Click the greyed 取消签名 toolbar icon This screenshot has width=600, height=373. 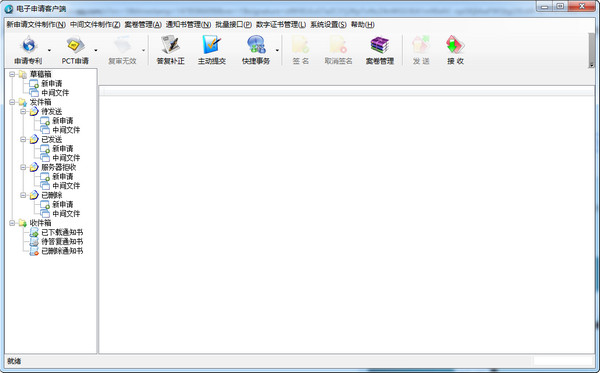pyautogui.click(x=338, y=45)
